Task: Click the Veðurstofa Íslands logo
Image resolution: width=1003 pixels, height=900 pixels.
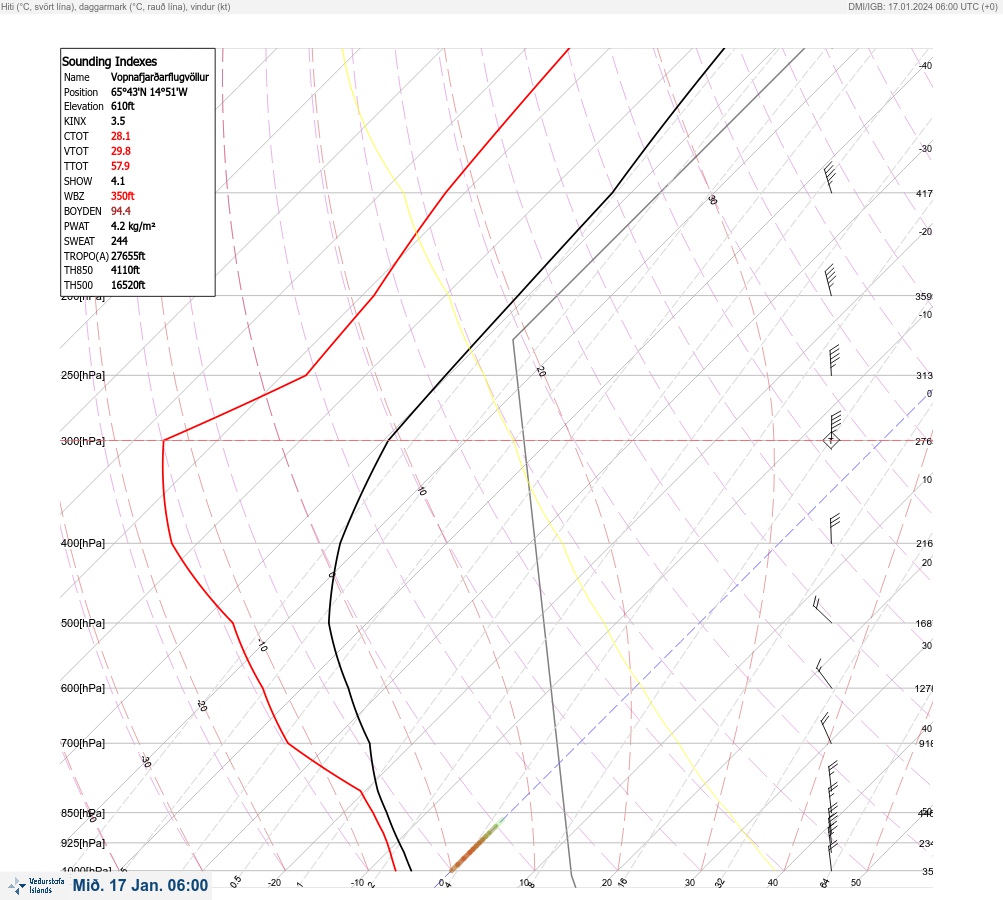Action: (36, 886)
